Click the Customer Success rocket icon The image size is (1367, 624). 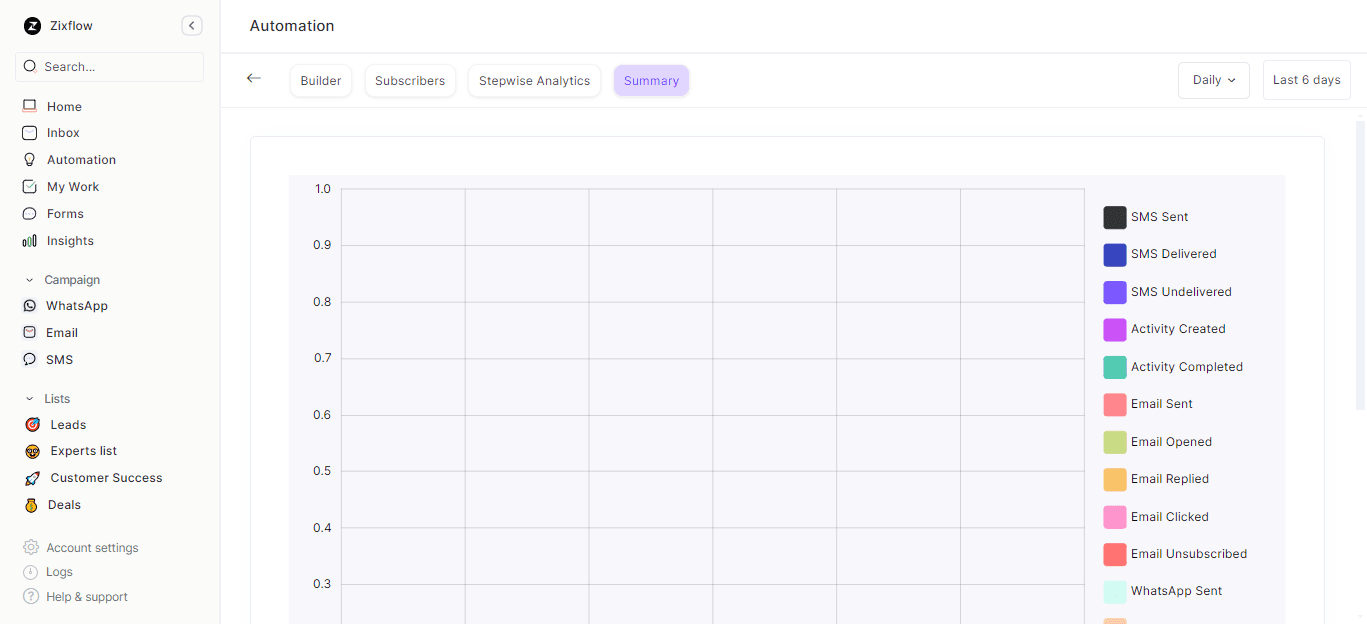[x=32, y=478]
